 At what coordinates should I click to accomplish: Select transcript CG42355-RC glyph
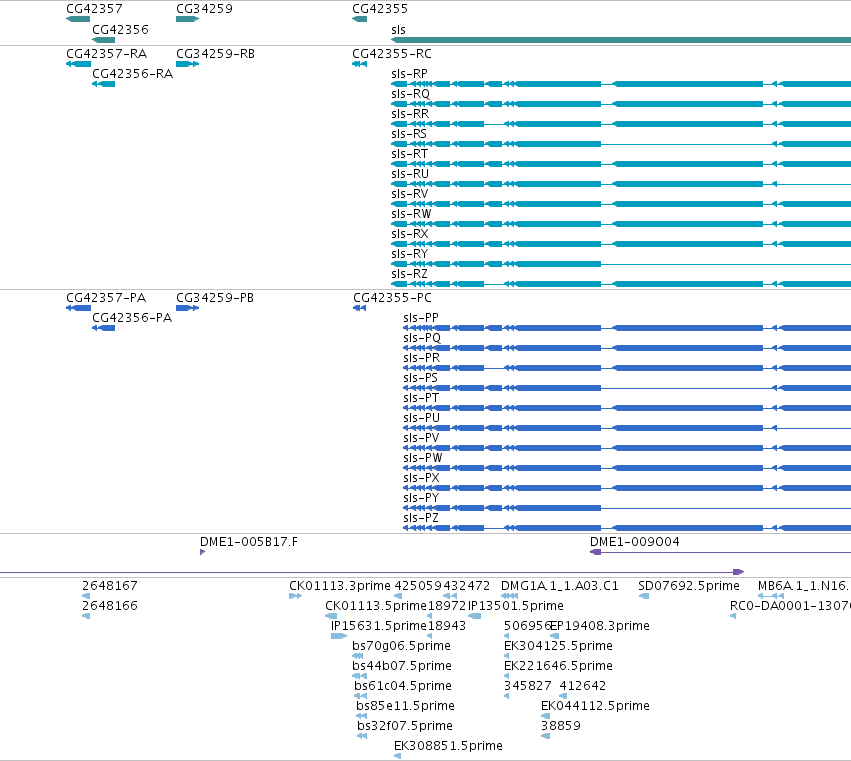click(359, 64)
